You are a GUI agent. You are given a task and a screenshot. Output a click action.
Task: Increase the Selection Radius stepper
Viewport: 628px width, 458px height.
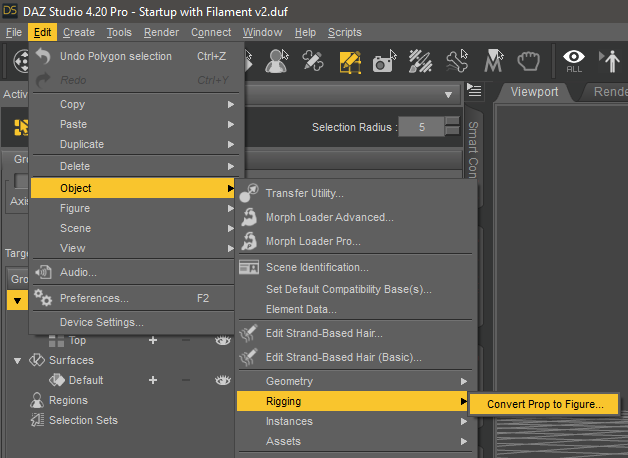point(453,121)
